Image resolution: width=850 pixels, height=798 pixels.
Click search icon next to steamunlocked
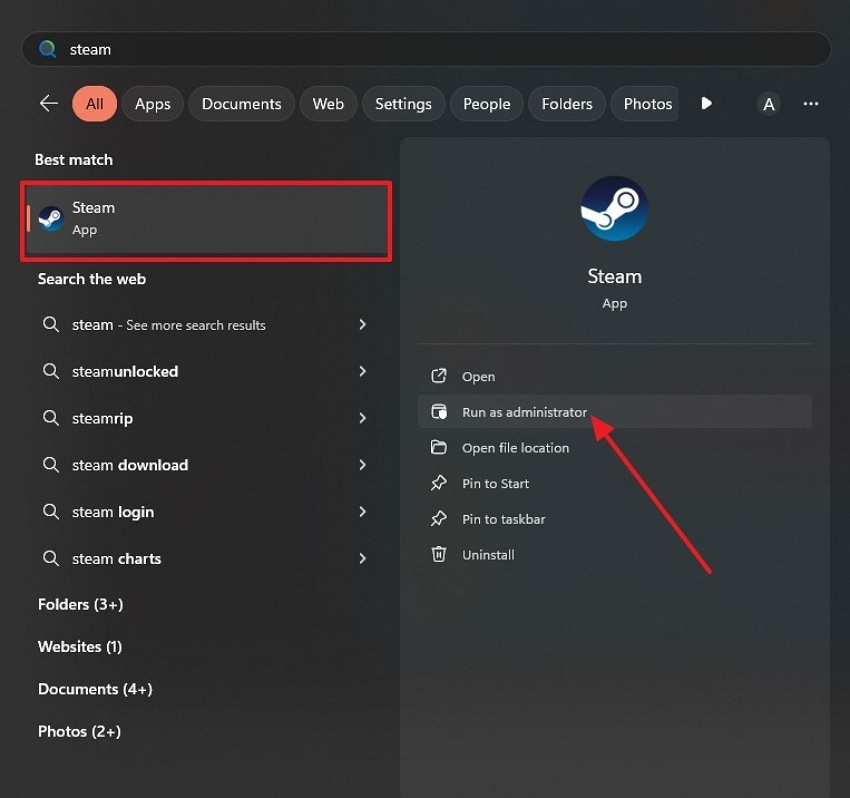51,371
